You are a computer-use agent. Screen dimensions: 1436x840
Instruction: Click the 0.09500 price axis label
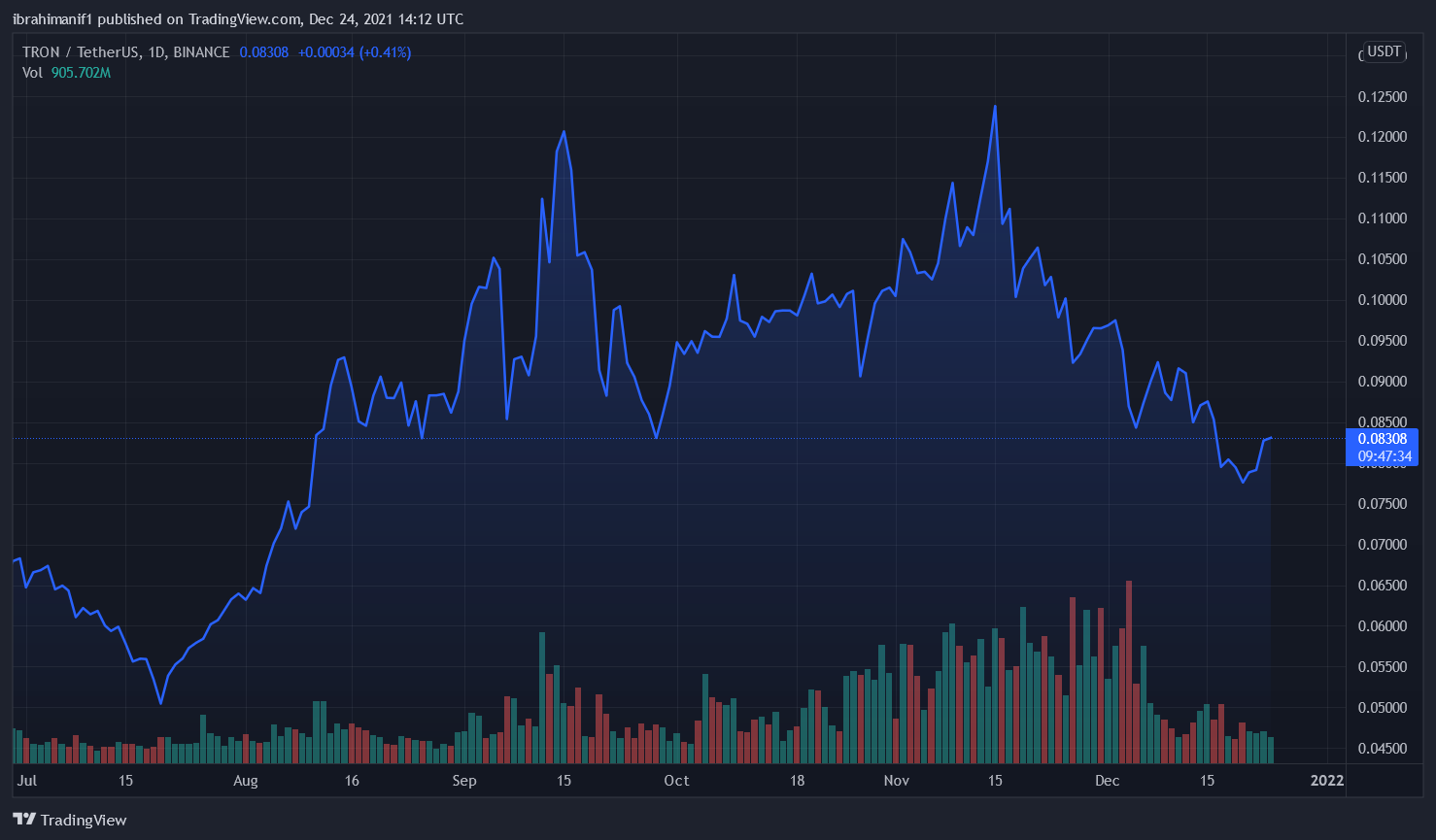click(x=1382, y=341)
